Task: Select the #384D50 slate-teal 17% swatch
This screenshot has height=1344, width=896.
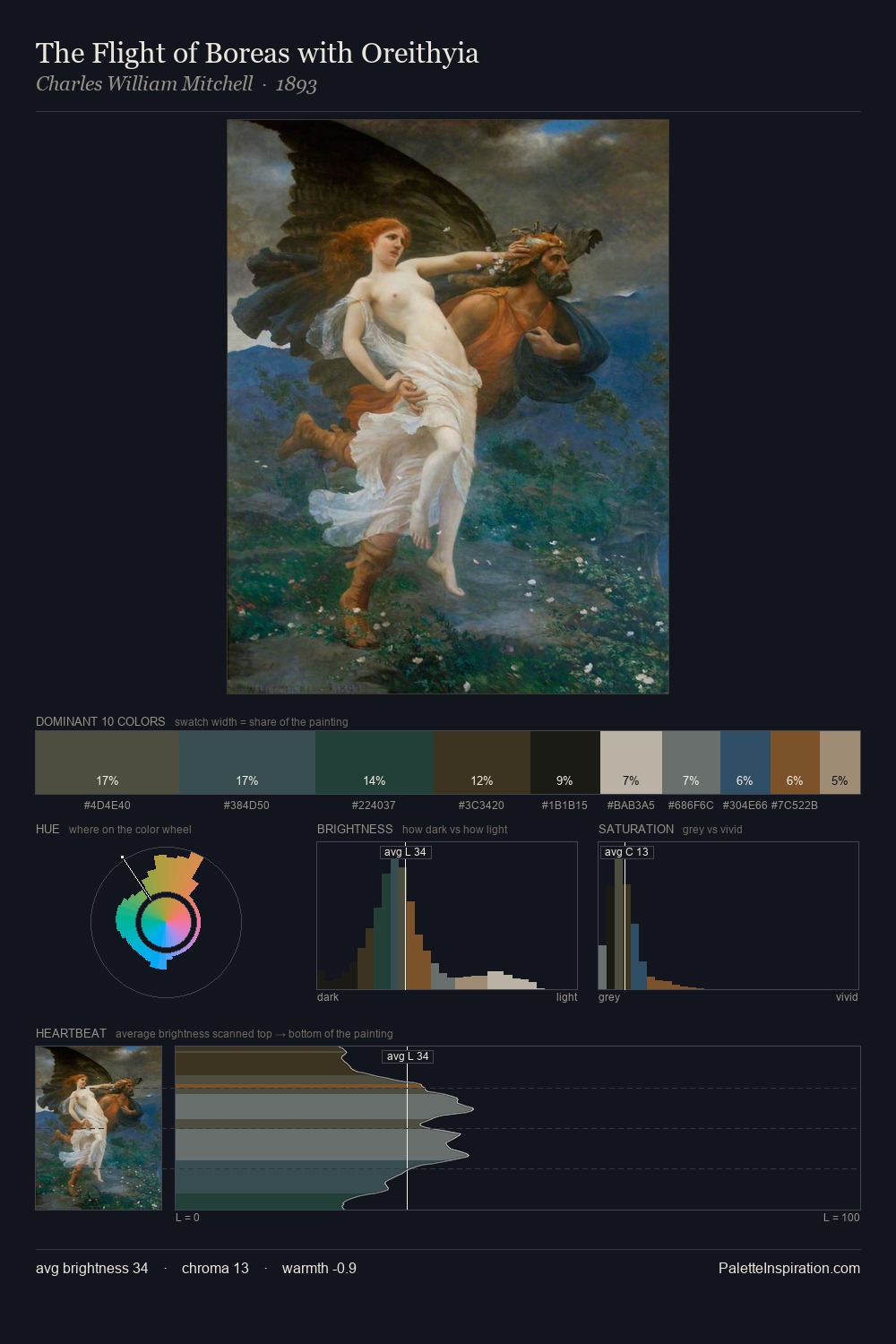Action: (247, 762)
